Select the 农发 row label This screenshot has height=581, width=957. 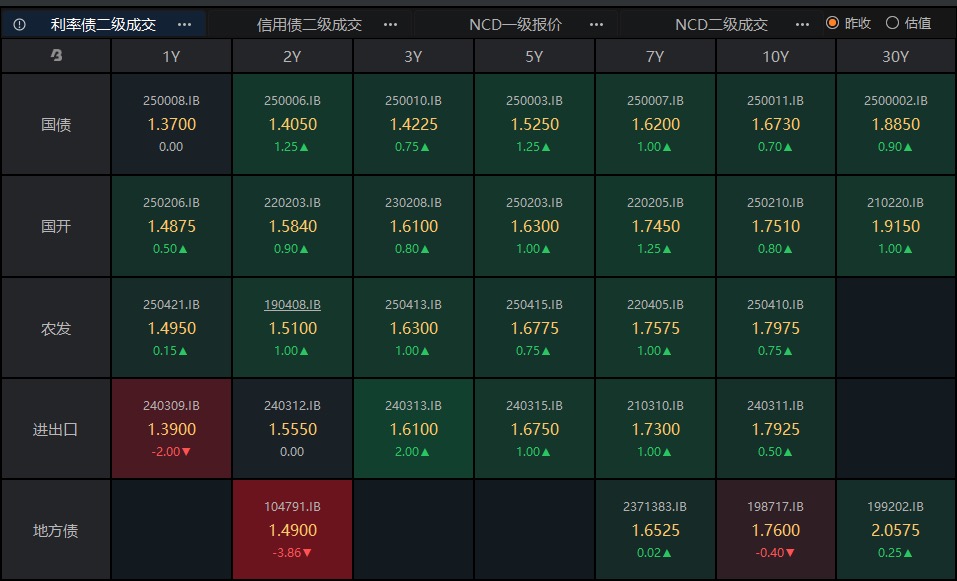56,328
